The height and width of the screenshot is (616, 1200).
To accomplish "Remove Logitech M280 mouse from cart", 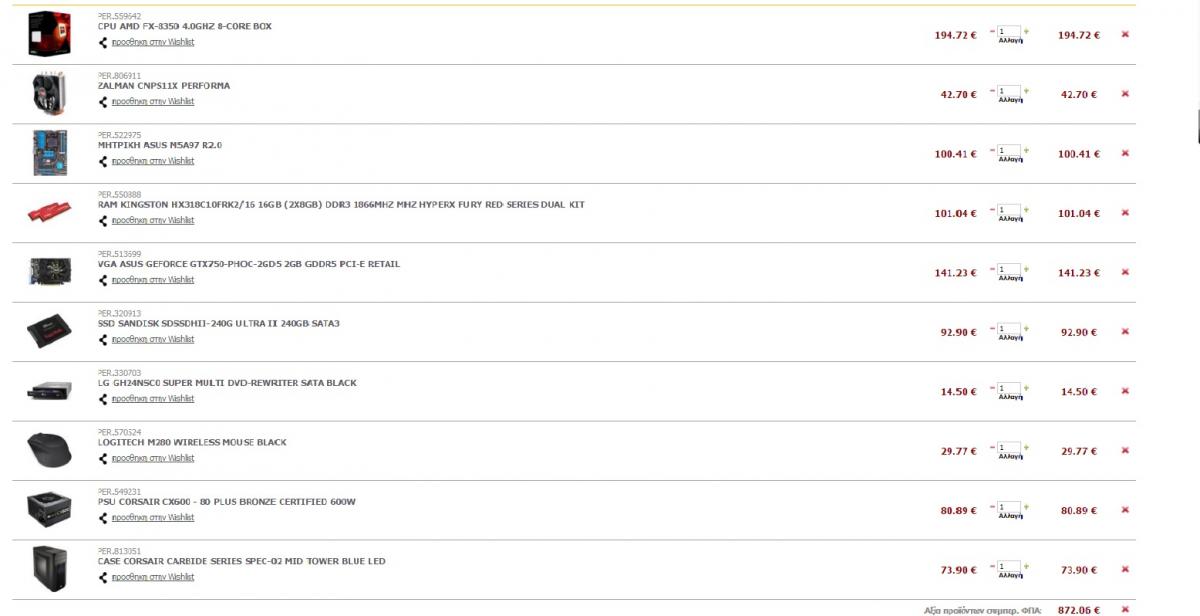I will [1125, 450].
